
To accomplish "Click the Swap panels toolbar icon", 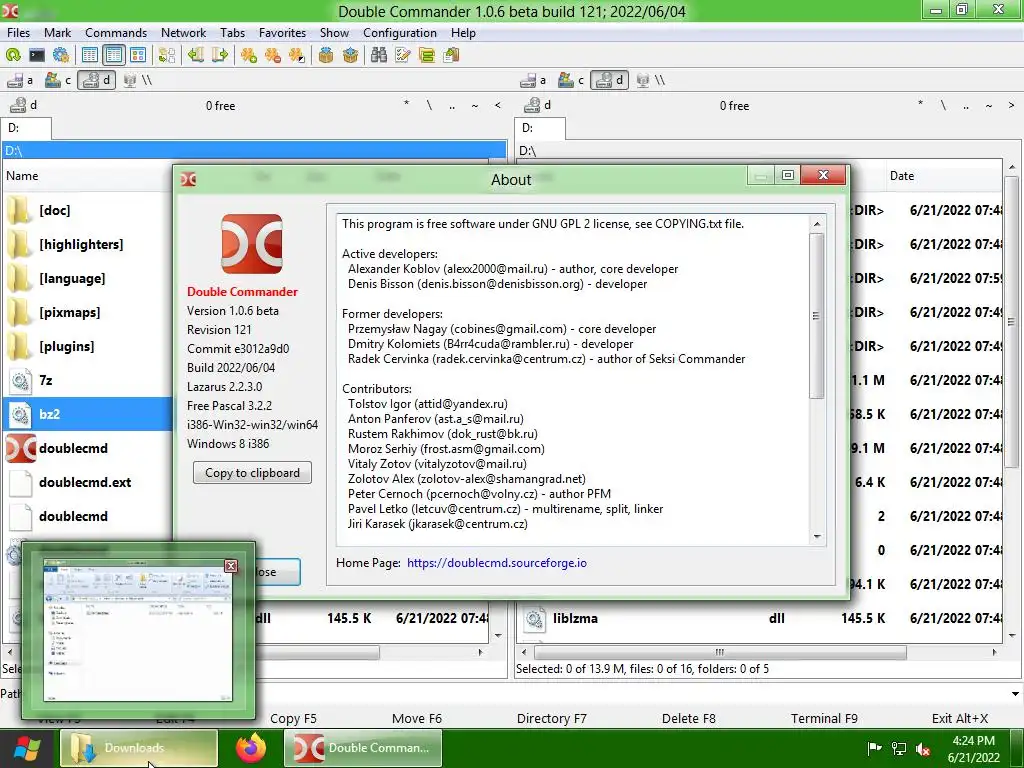I will coord(167,56).
